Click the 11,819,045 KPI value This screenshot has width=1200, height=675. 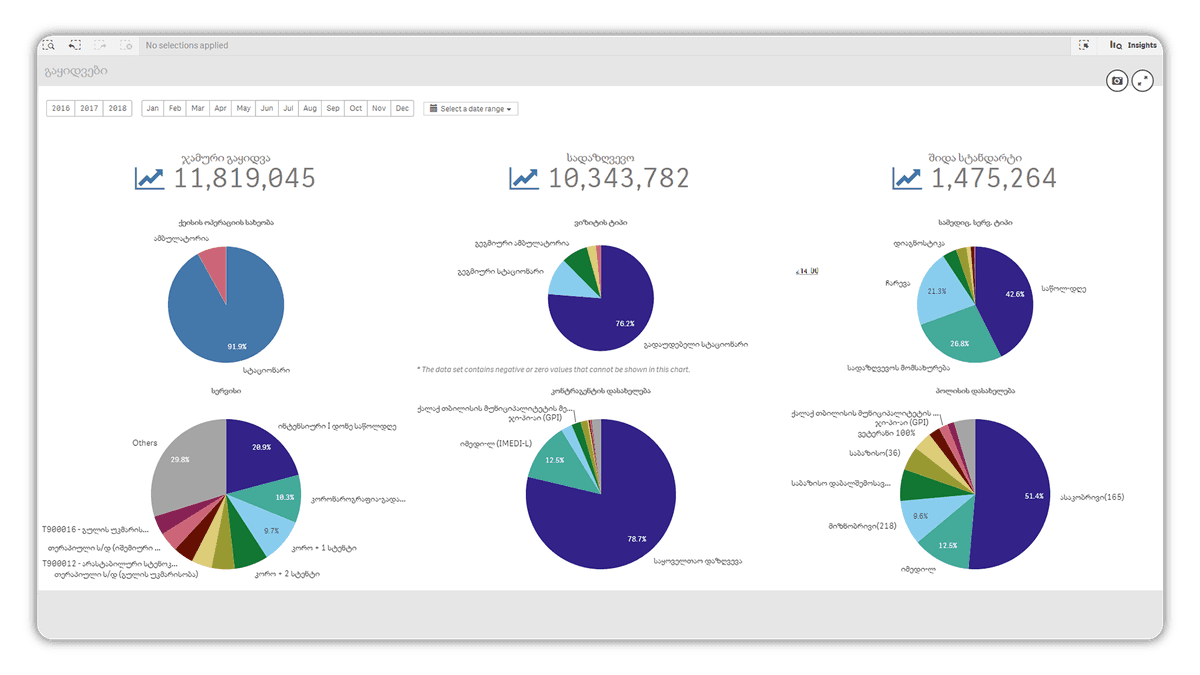pos(244,179)
